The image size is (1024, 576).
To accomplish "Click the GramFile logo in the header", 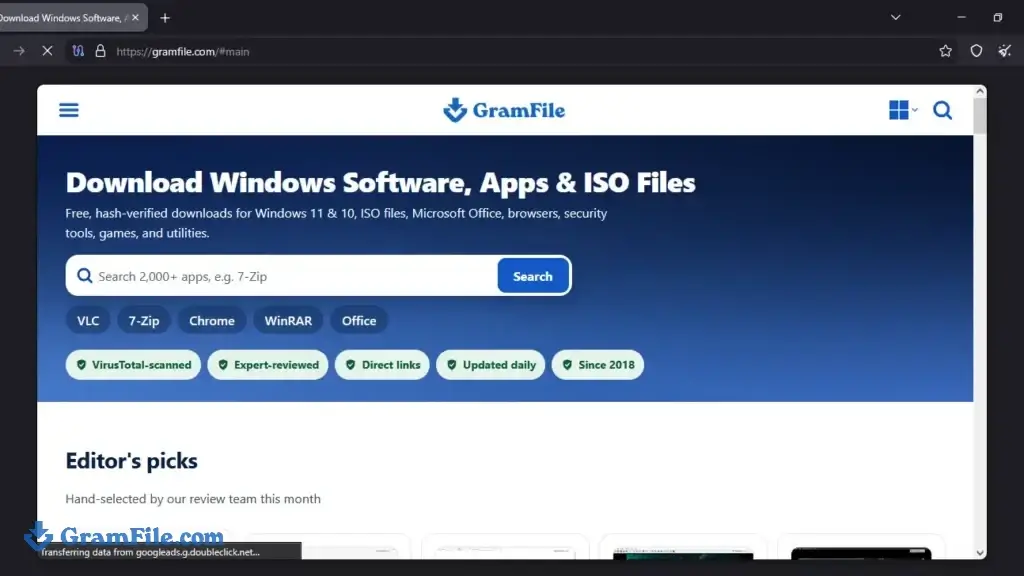I will (x=504, y=110).
